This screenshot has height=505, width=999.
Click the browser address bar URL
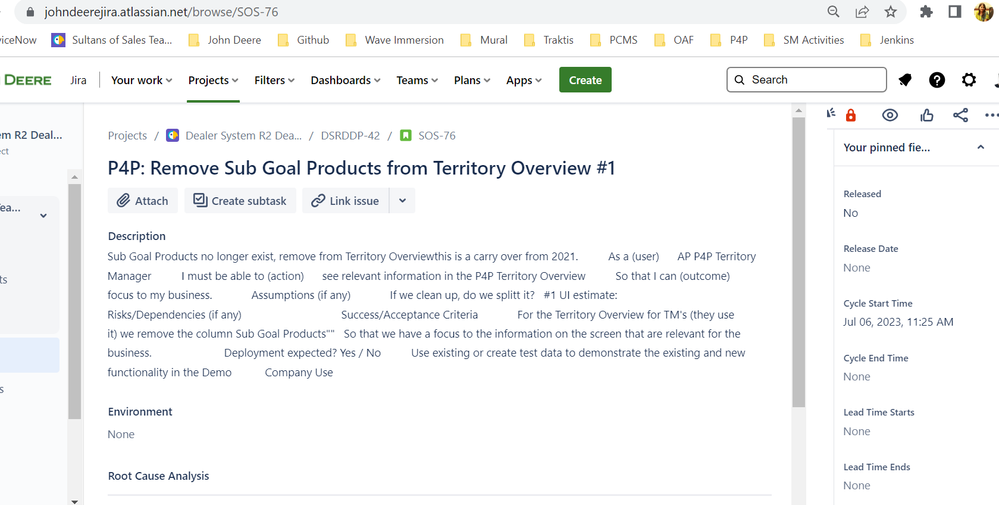(161, 12)
